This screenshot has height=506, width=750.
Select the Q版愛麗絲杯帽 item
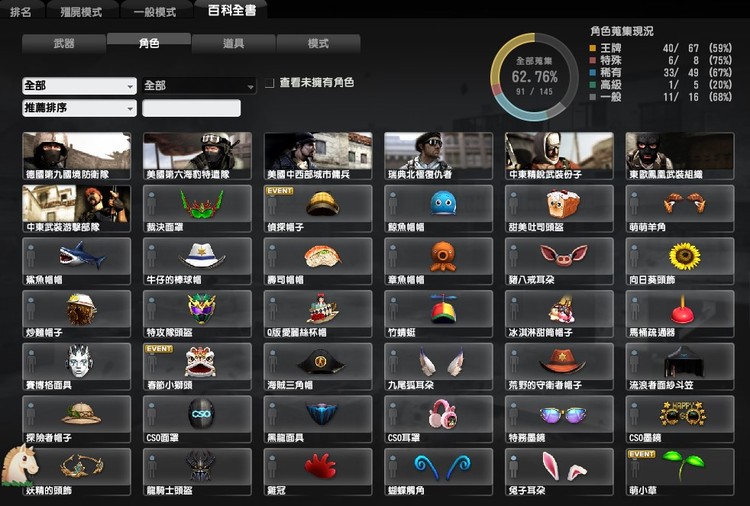click(x=318, y=314)
